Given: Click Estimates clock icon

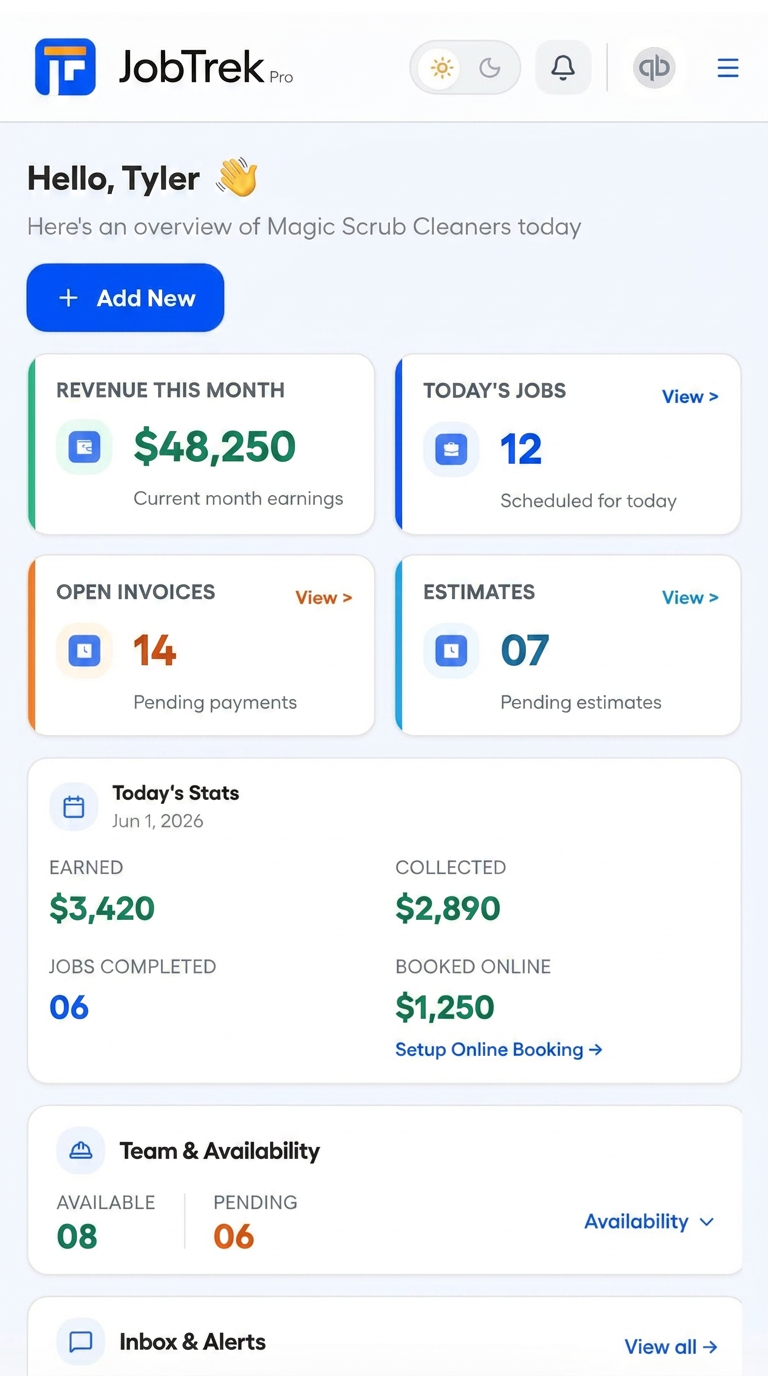Looking at the screenshot, I should pos(451,651).
